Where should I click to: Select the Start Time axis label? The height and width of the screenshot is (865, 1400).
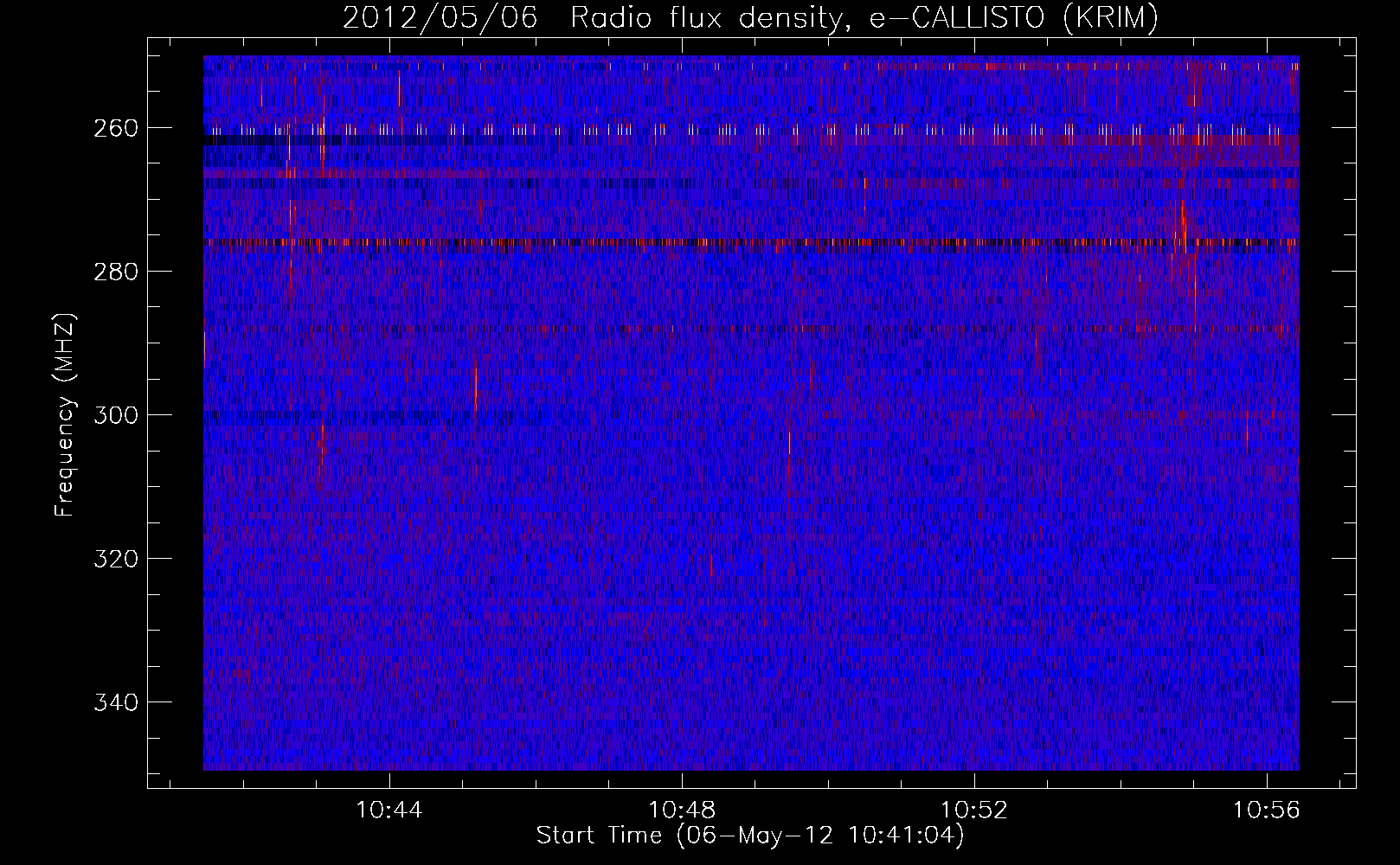coord(750,836)
